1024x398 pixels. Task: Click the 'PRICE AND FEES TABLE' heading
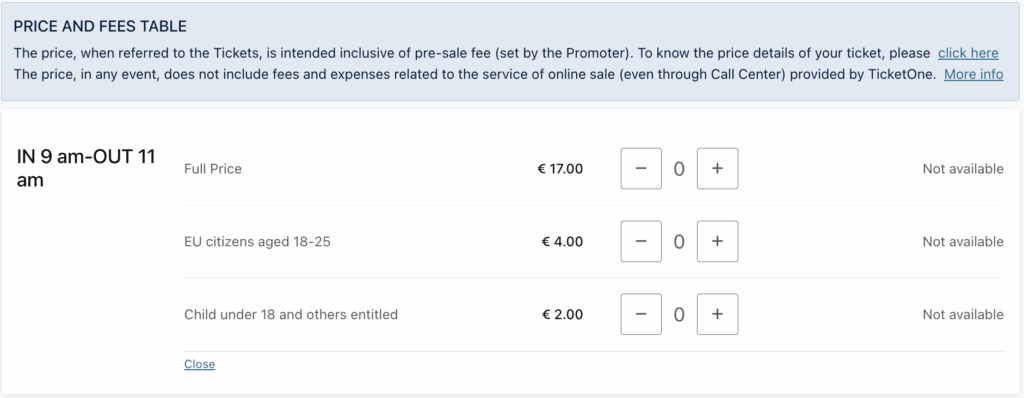click(100, 27)
